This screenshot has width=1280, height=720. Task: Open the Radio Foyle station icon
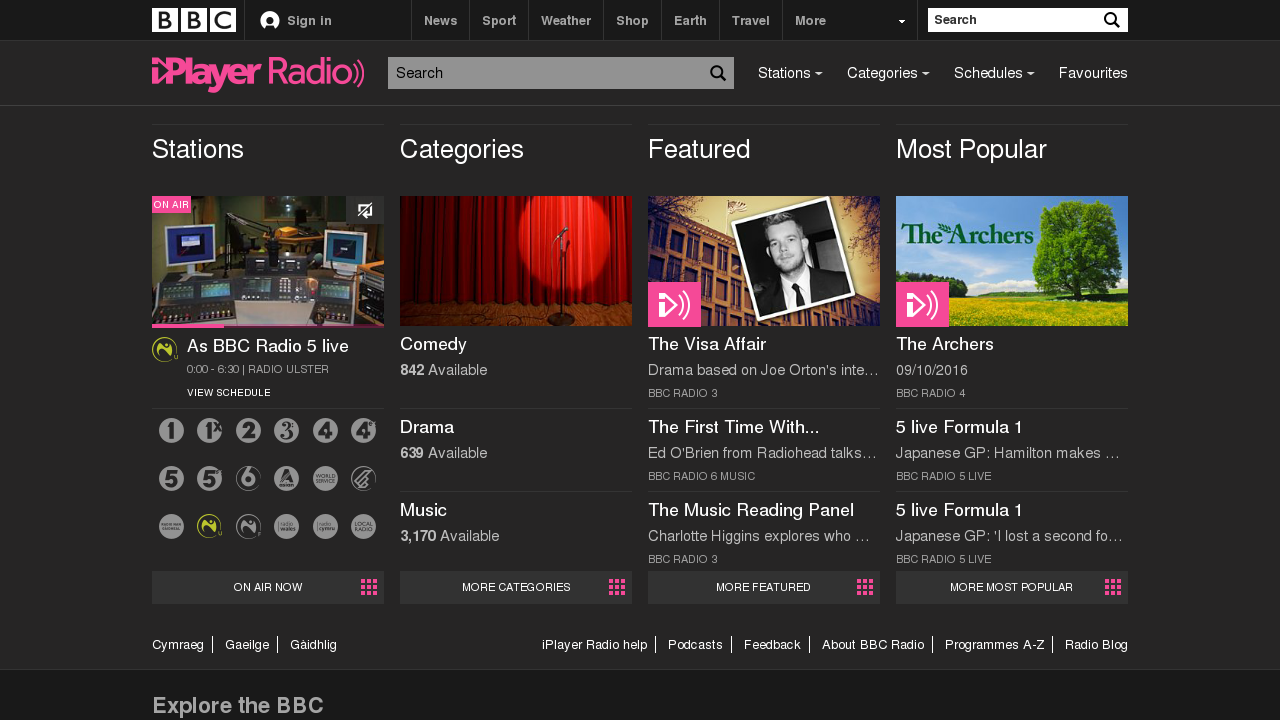pyautogui.click(x=248, y=526)
